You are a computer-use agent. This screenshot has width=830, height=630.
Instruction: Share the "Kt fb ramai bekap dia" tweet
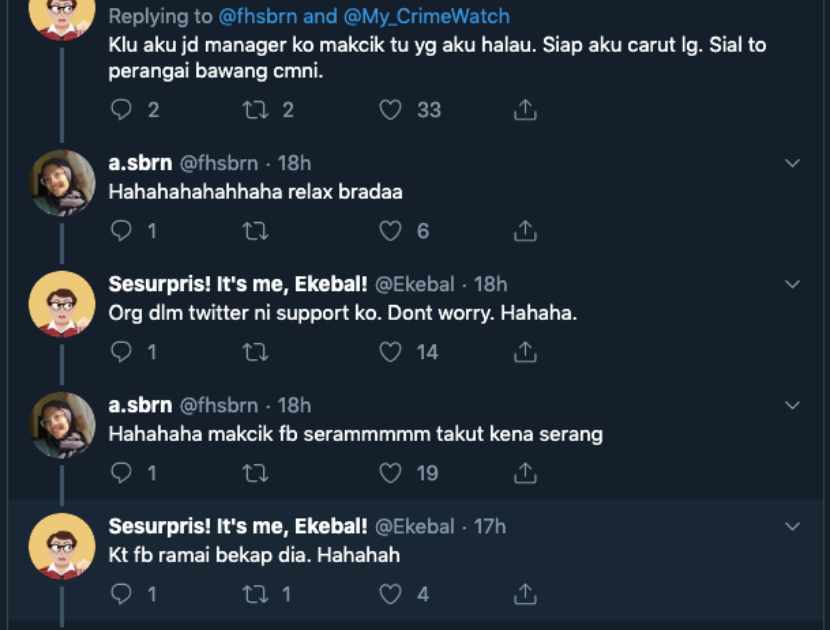pyautogui.click(x=525, y=594)
